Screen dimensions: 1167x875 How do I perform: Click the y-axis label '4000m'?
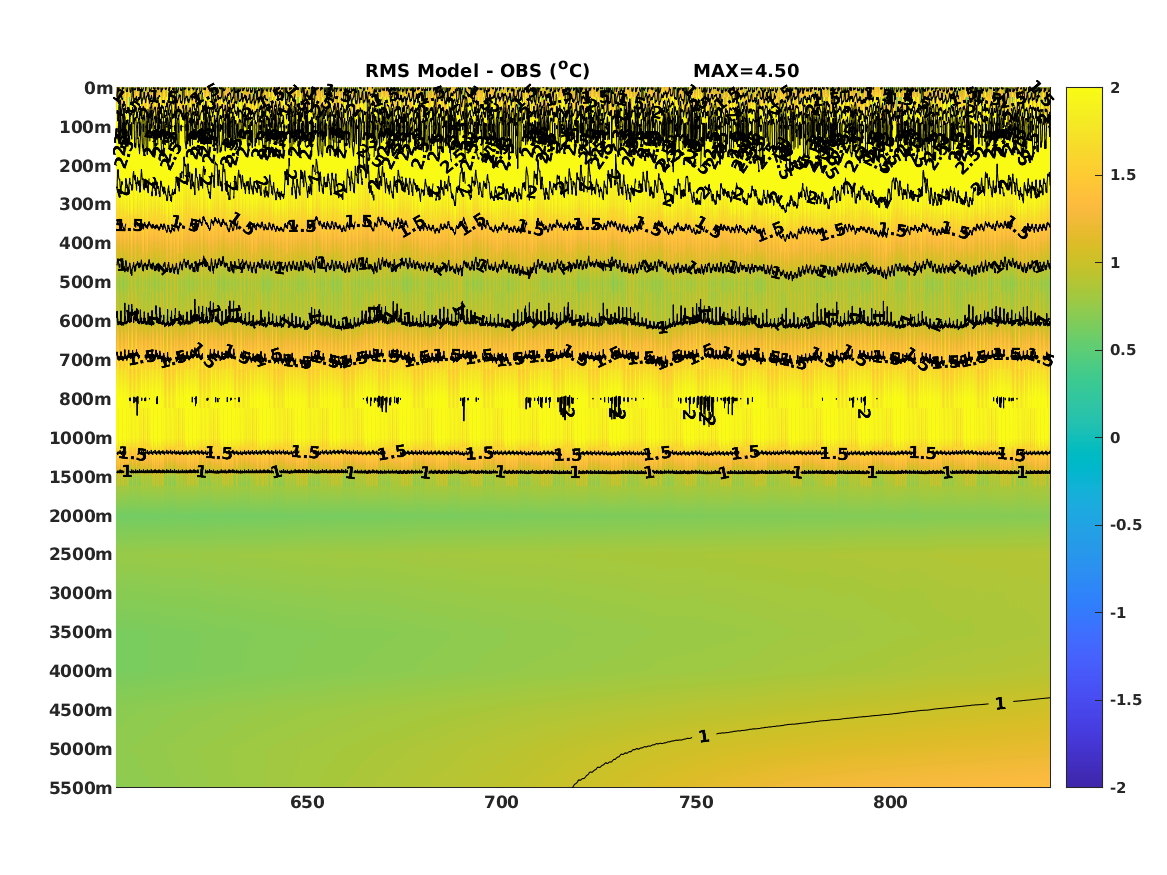tap(81, 671)
